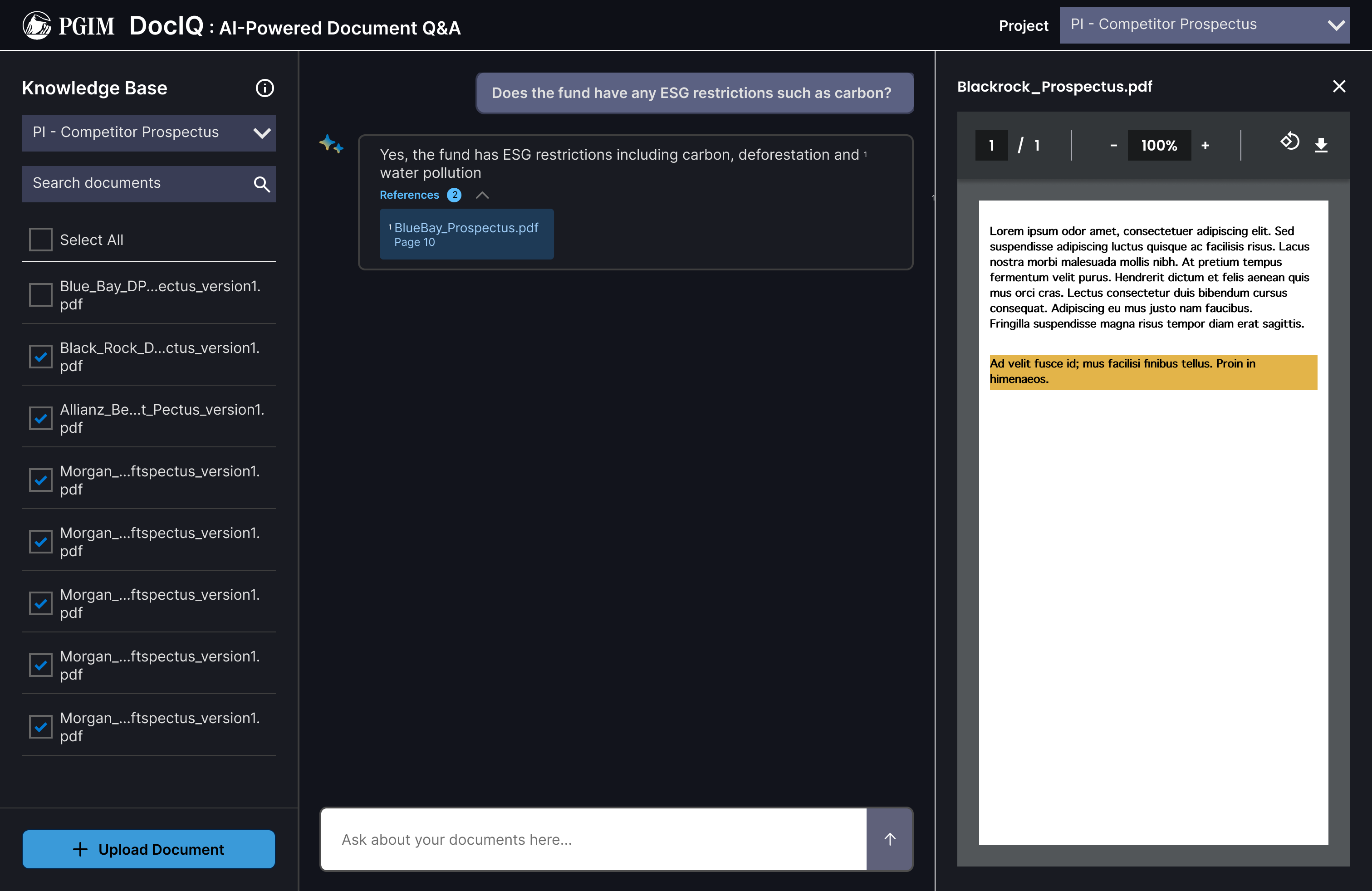Uncheck the last Morgan prospectus document

41,727
